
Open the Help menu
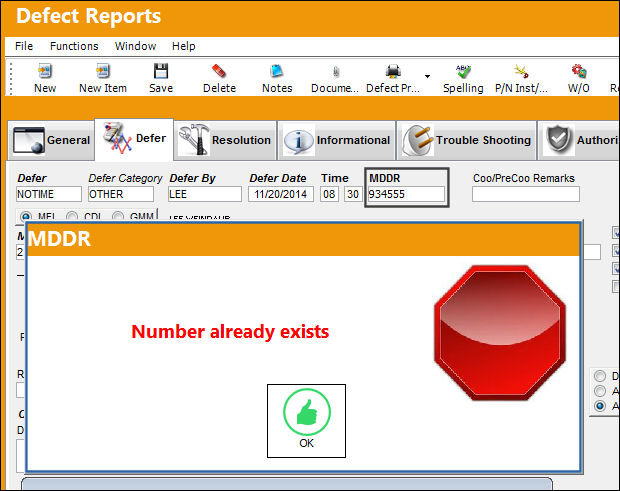tap(183, 46)
